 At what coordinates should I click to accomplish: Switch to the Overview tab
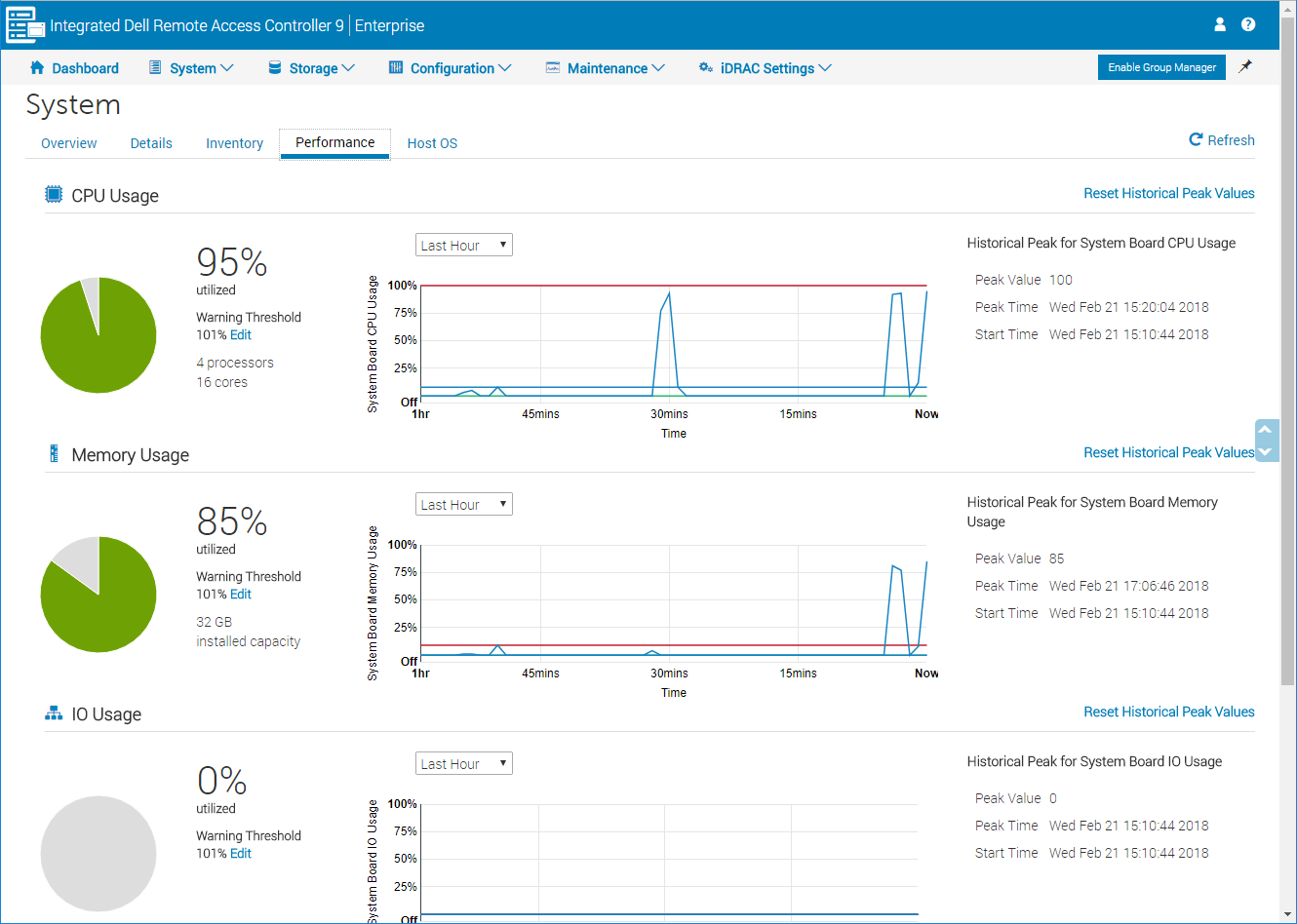(x=69, y=143)
